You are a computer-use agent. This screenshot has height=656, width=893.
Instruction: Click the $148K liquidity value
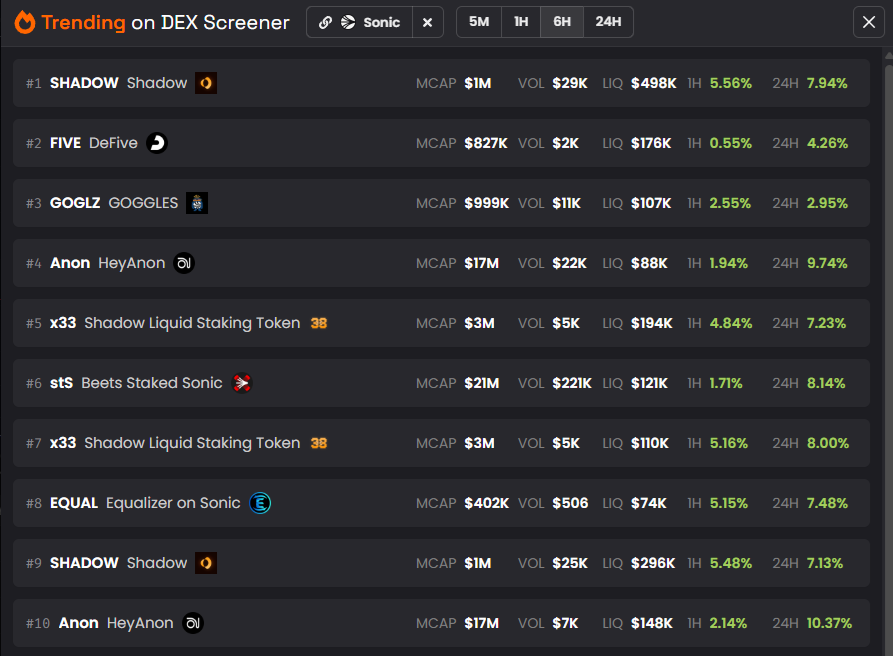click(652, 623)
